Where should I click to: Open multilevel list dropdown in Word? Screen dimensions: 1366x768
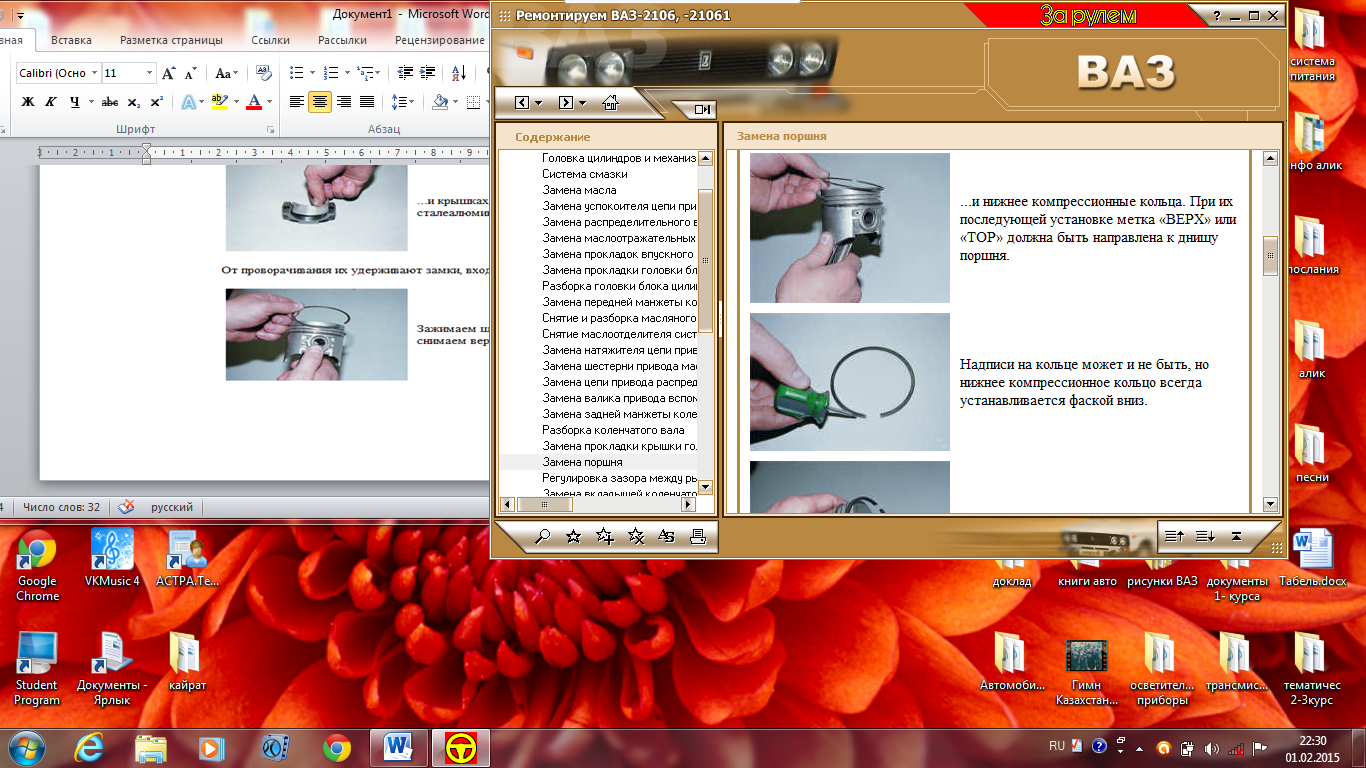[369, 73]
